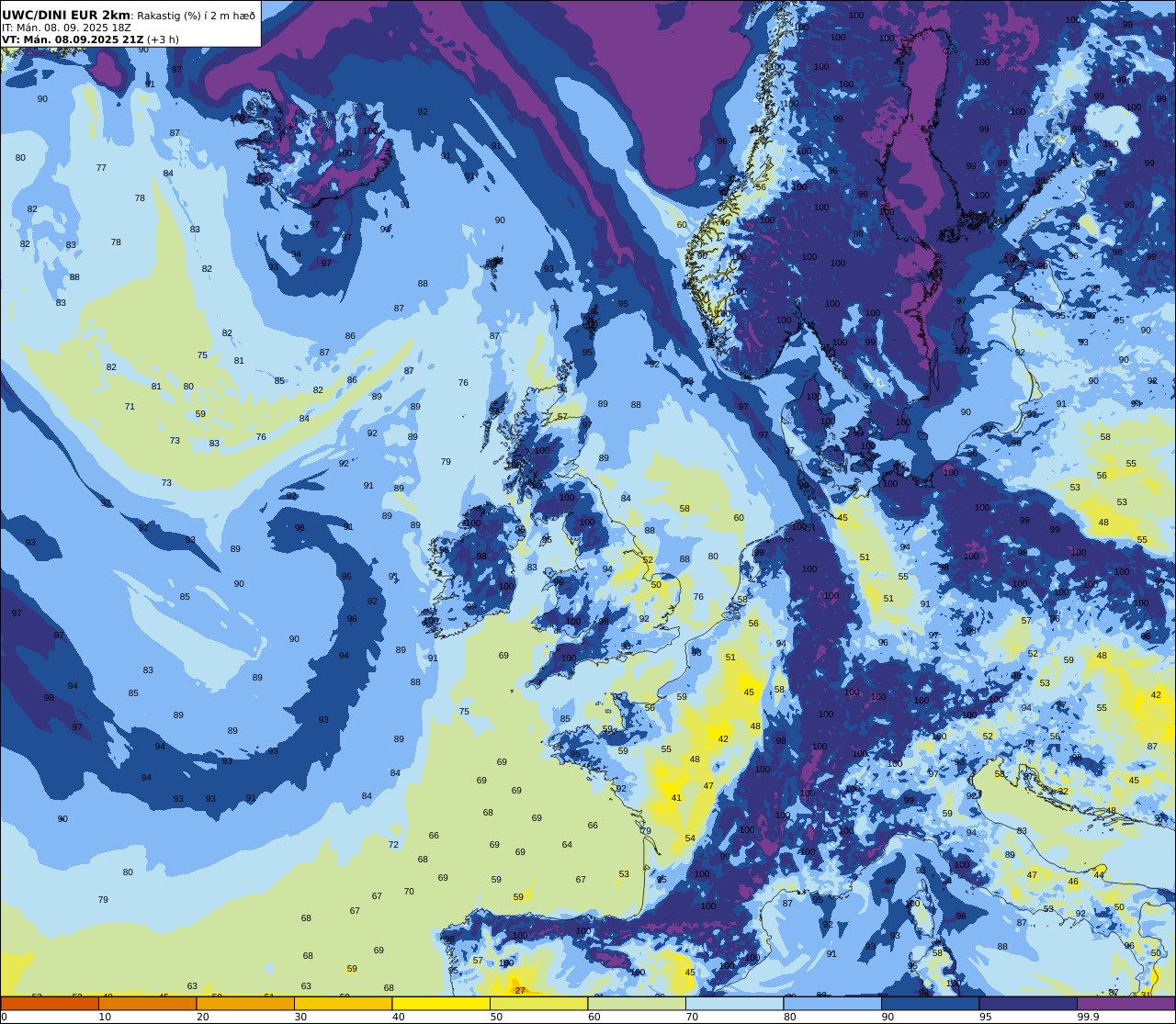Image resolution: width=1176 pixels, height=1024 pixels.
Task: Choose the 70–80 light blue legend swatch
Action: pyautogui.click(x=735, y=1003)
